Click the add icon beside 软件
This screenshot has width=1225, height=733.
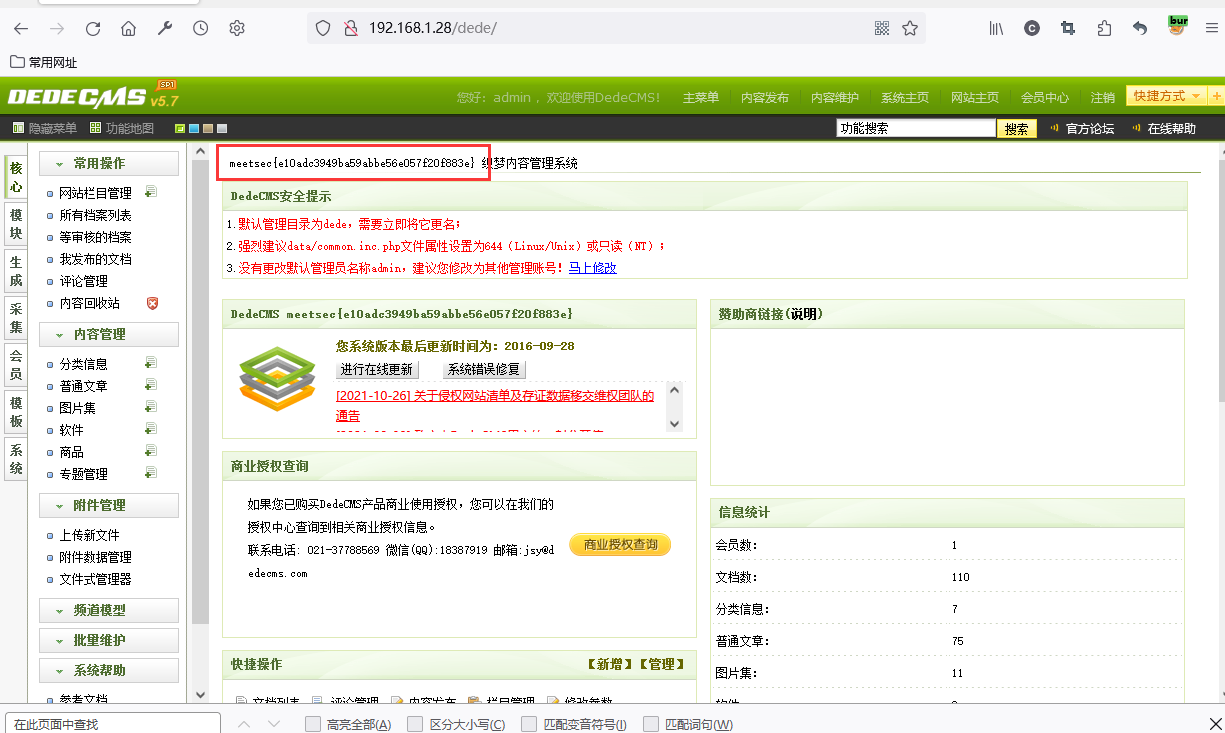tap(150, 429)
